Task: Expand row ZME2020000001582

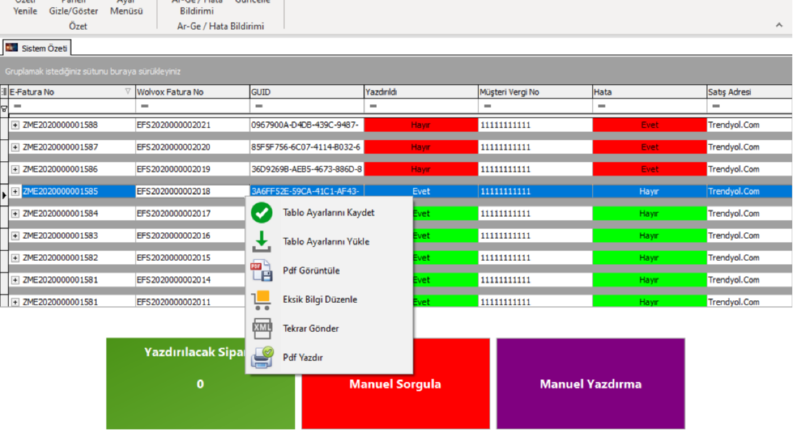Action: 15,258
